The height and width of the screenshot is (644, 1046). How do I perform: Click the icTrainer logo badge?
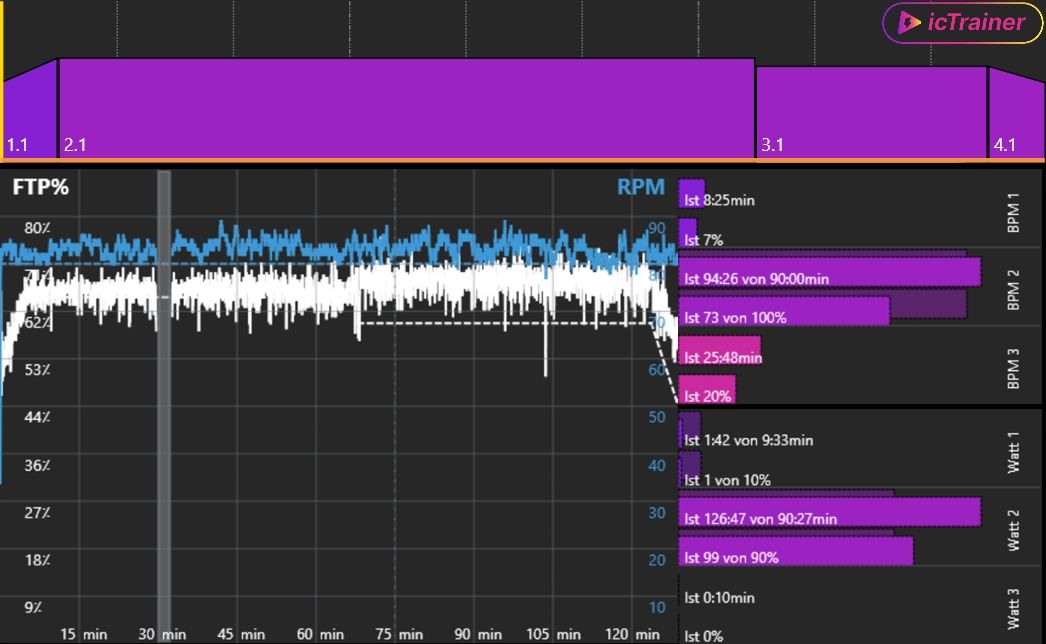[x=961, y=23]
